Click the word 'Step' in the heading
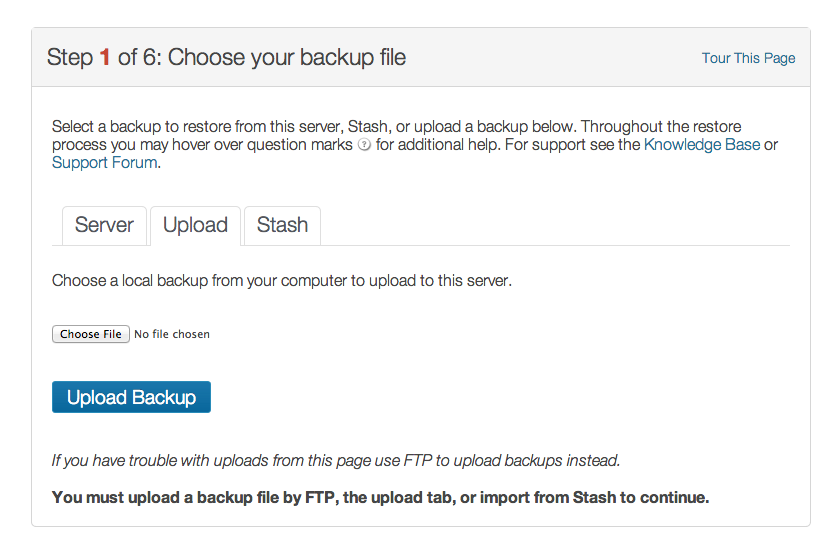835x551 pixels. point(70,58)
